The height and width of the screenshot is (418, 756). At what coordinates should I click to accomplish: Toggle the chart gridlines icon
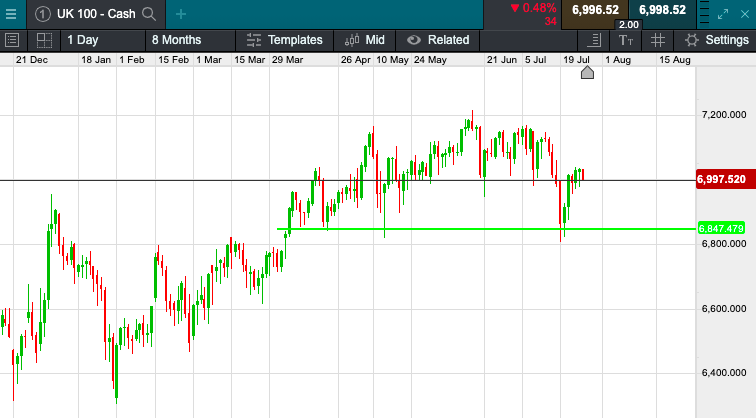(658, 40)
